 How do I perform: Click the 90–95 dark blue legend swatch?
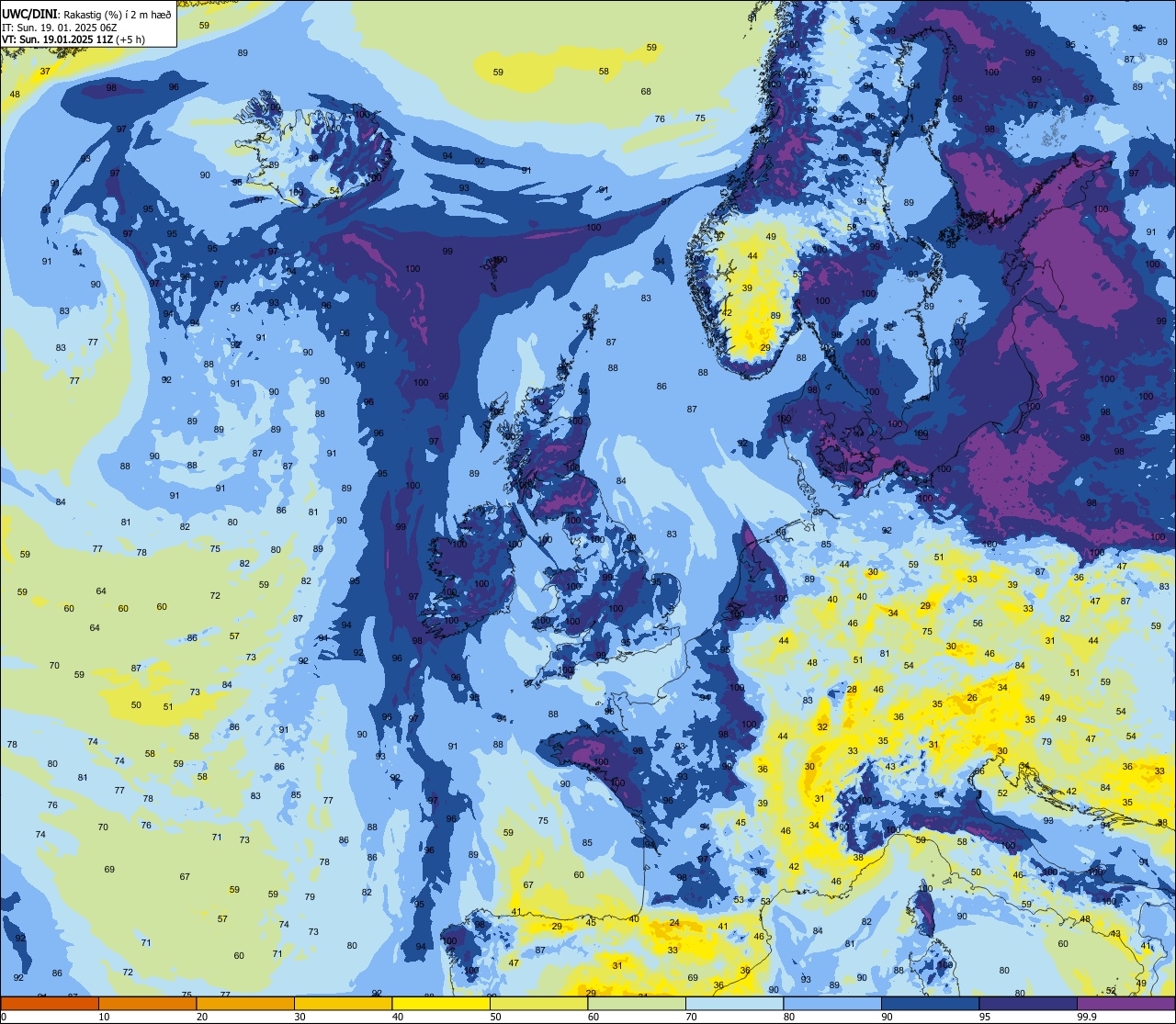930,1003
